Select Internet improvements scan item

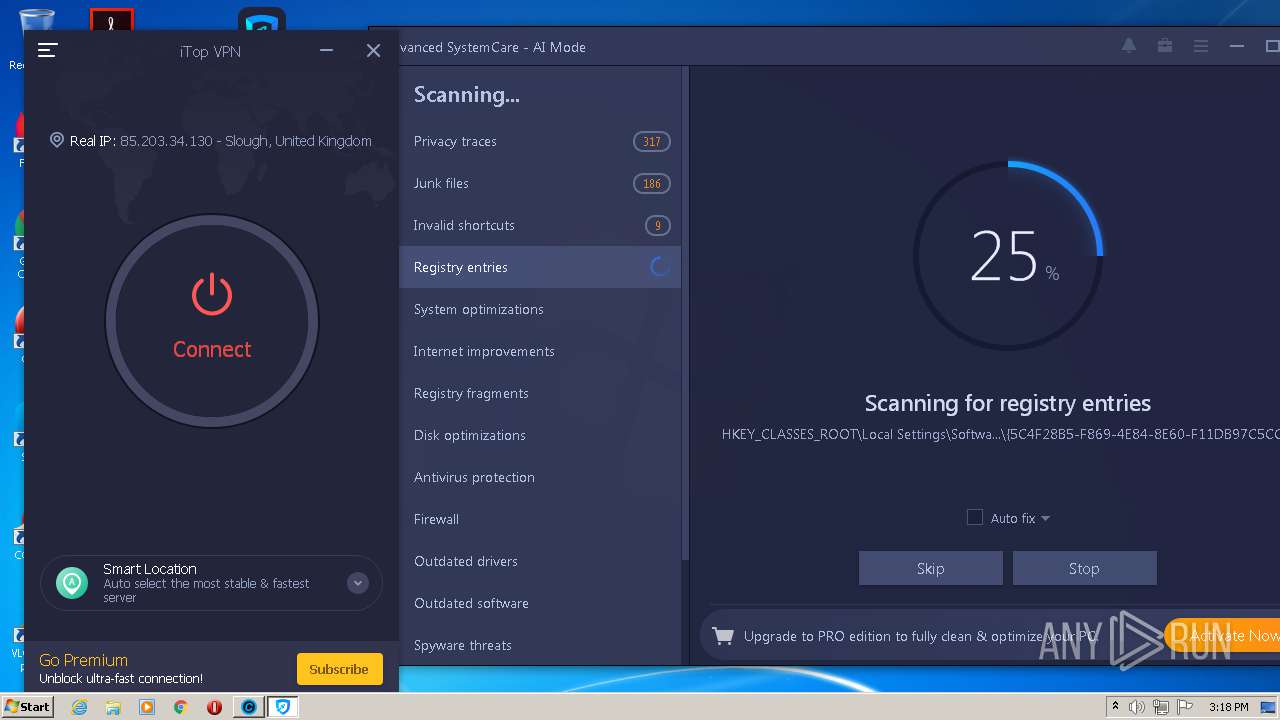[540, 351]
